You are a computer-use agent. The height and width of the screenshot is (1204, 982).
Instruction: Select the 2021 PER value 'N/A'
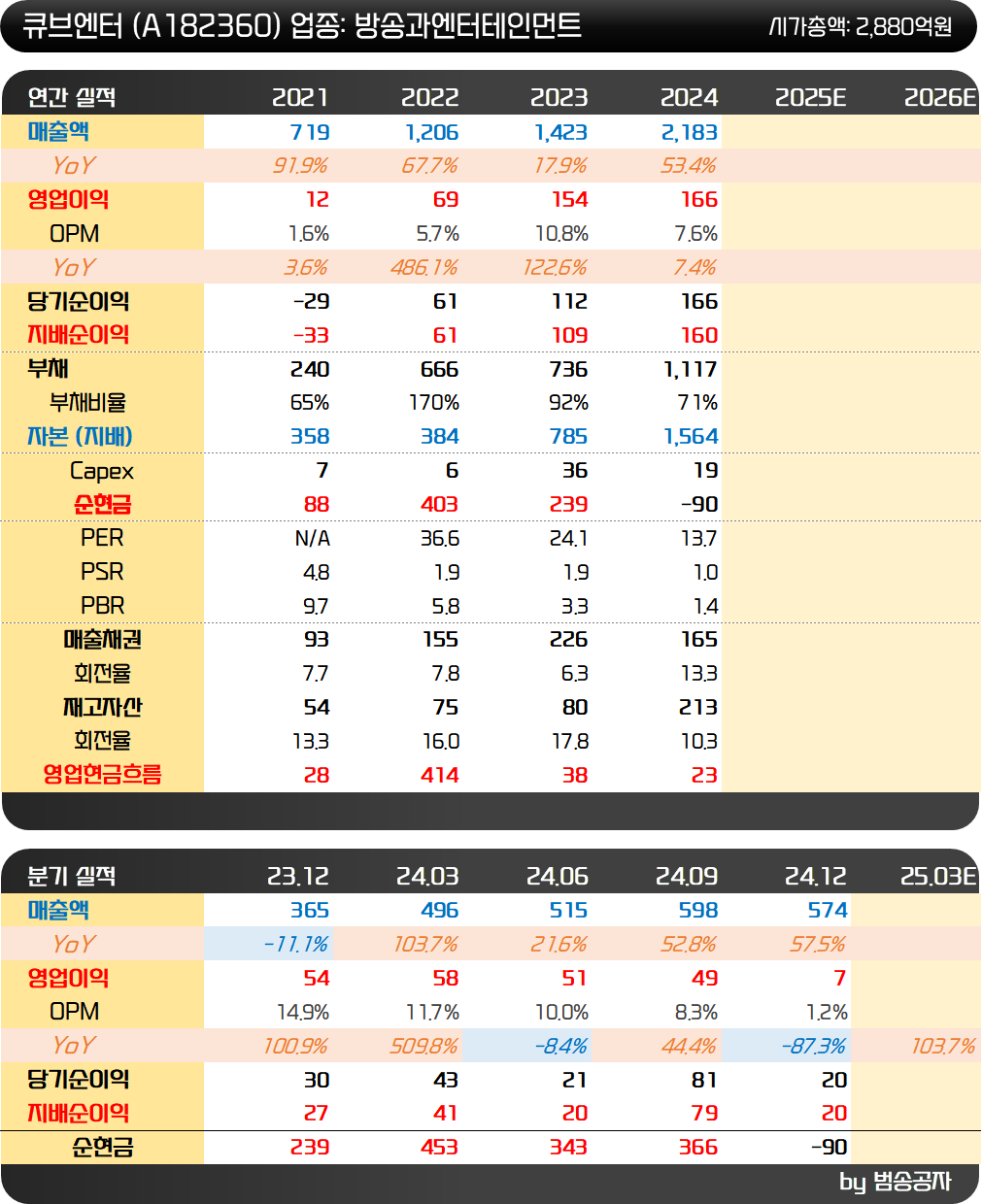tap(312, 538)
